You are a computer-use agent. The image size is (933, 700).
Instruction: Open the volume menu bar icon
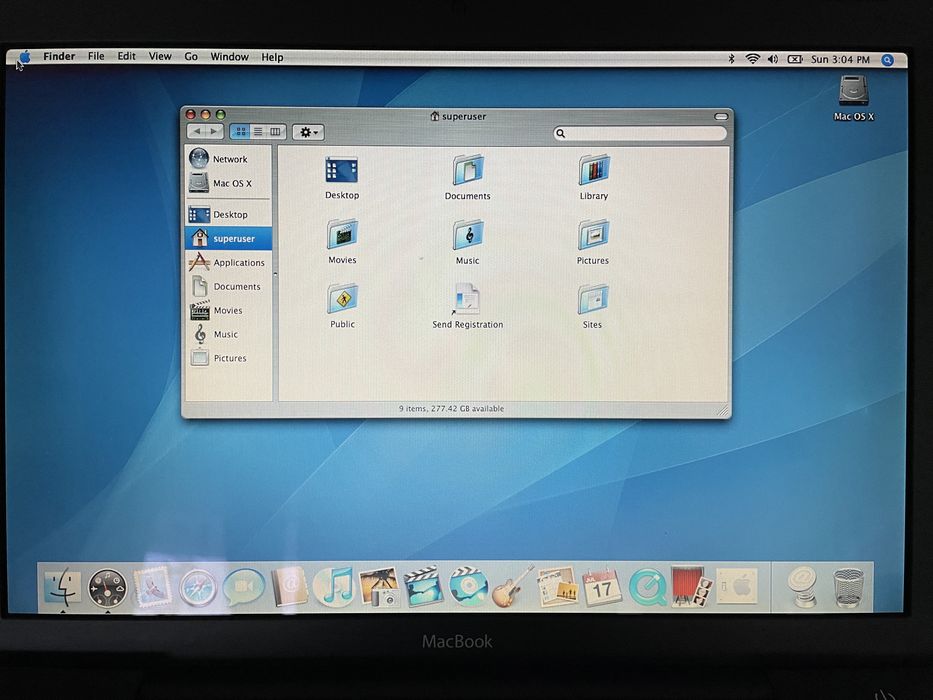(773, 59)
